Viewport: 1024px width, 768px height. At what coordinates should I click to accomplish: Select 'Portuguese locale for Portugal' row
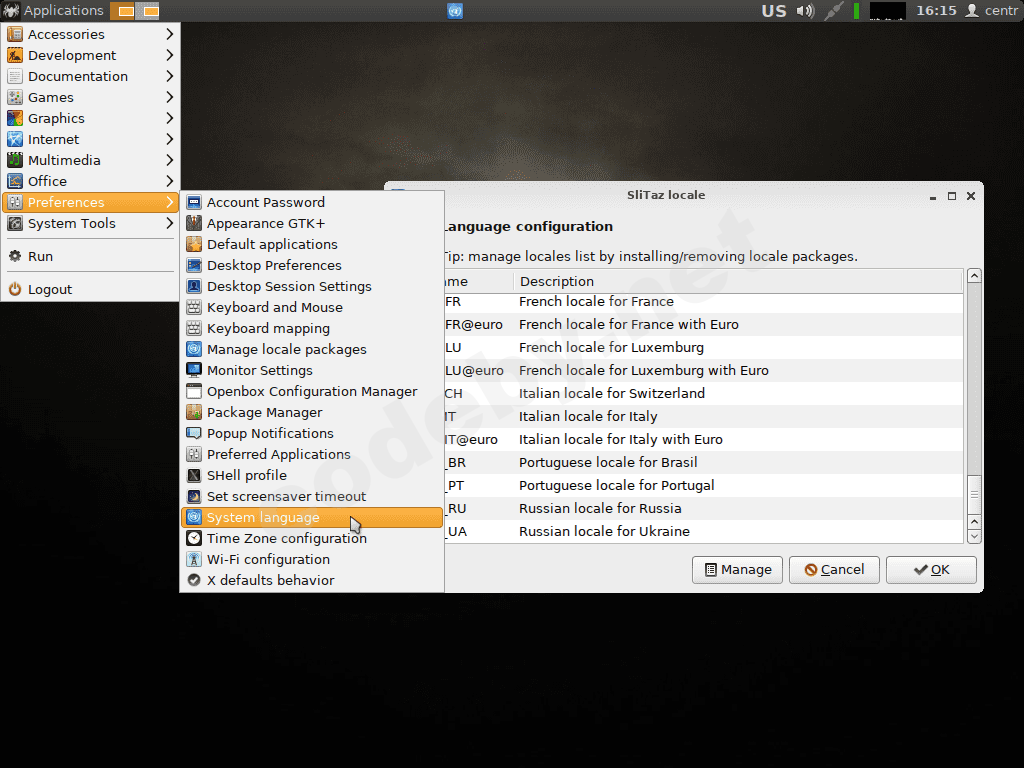pyautogui.click(x=703, y=485)
